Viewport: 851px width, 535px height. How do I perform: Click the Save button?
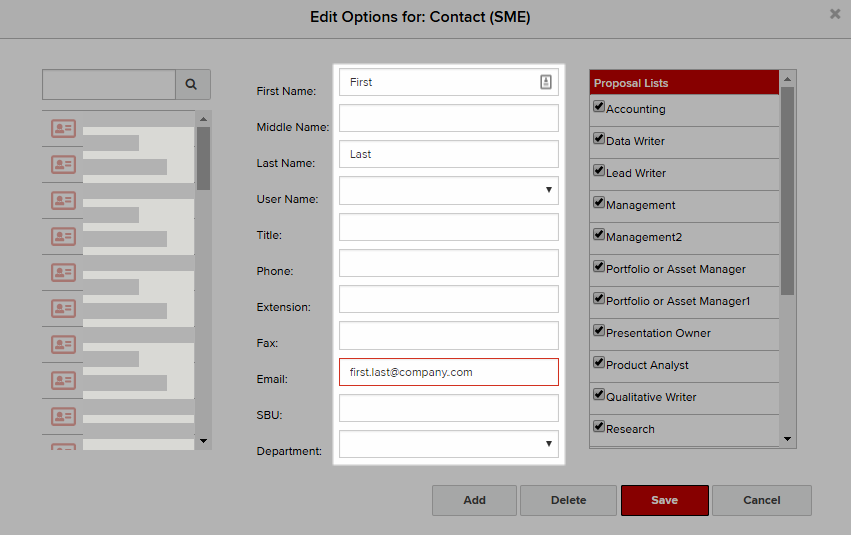(x=665, y=500)
